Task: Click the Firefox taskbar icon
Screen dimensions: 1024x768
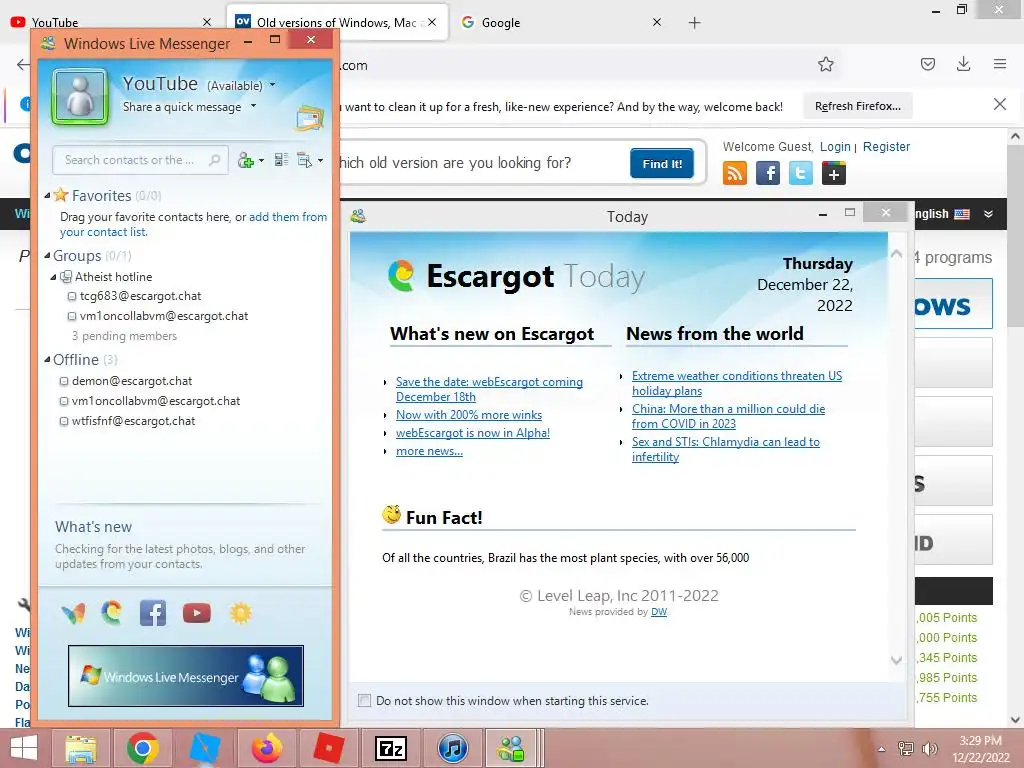Action: [x=267, y=748]
